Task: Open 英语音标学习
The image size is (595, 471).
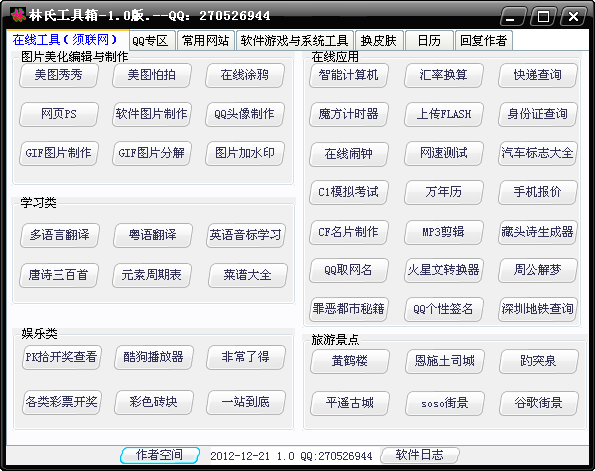Action: pos(246,235)
